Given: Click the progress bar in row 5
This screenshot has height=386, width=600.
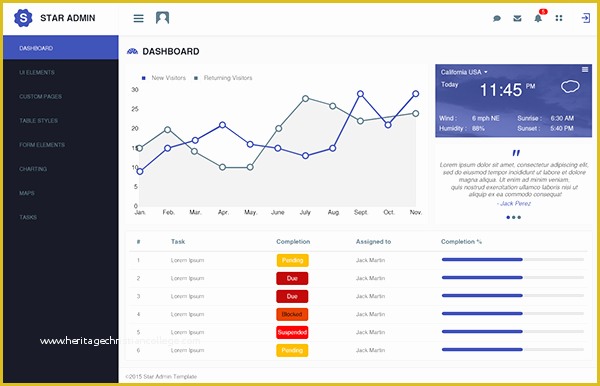Looking at the screenshot, I should [513, 332].
